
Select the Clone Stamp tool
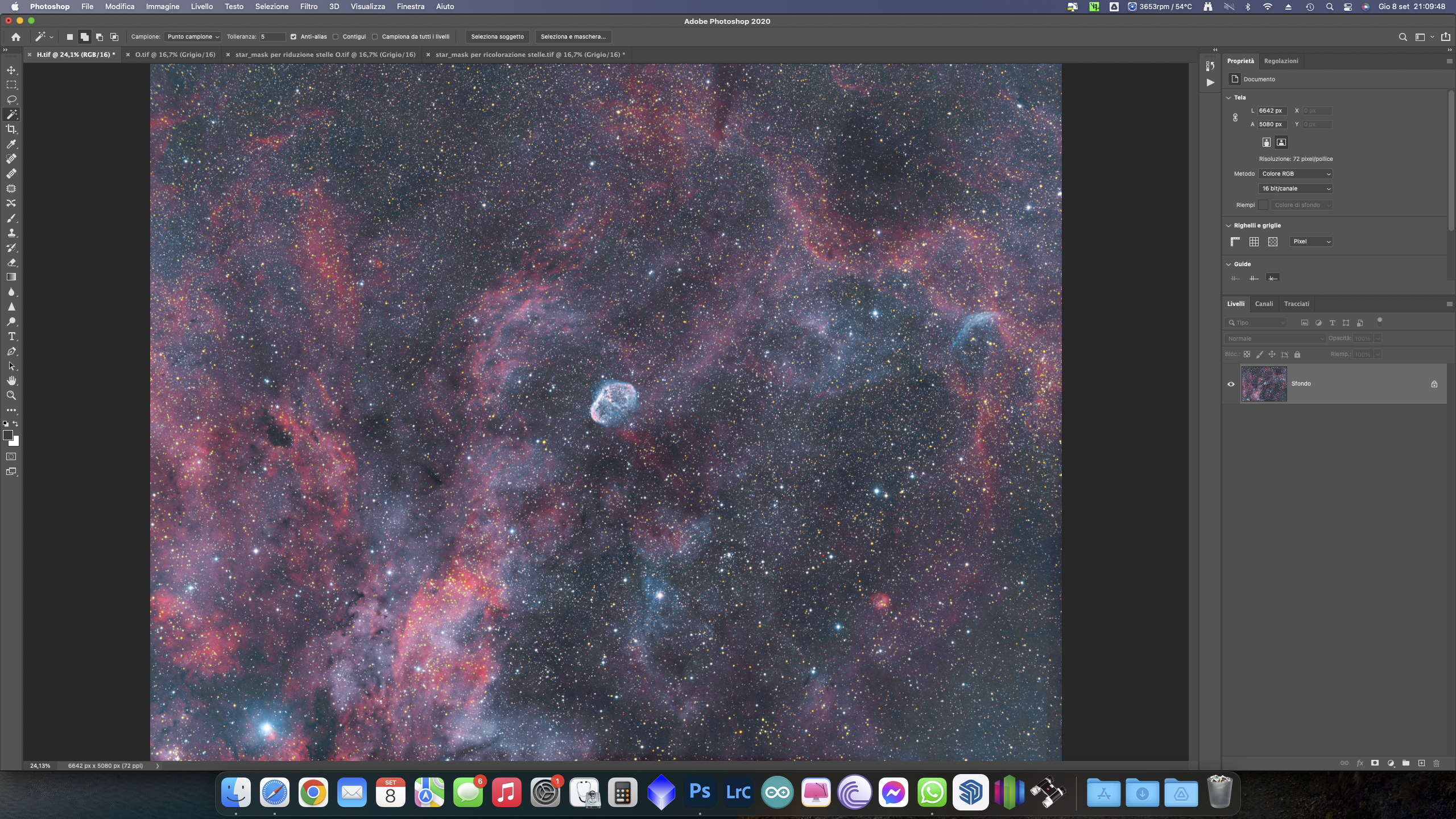(11, 233)
